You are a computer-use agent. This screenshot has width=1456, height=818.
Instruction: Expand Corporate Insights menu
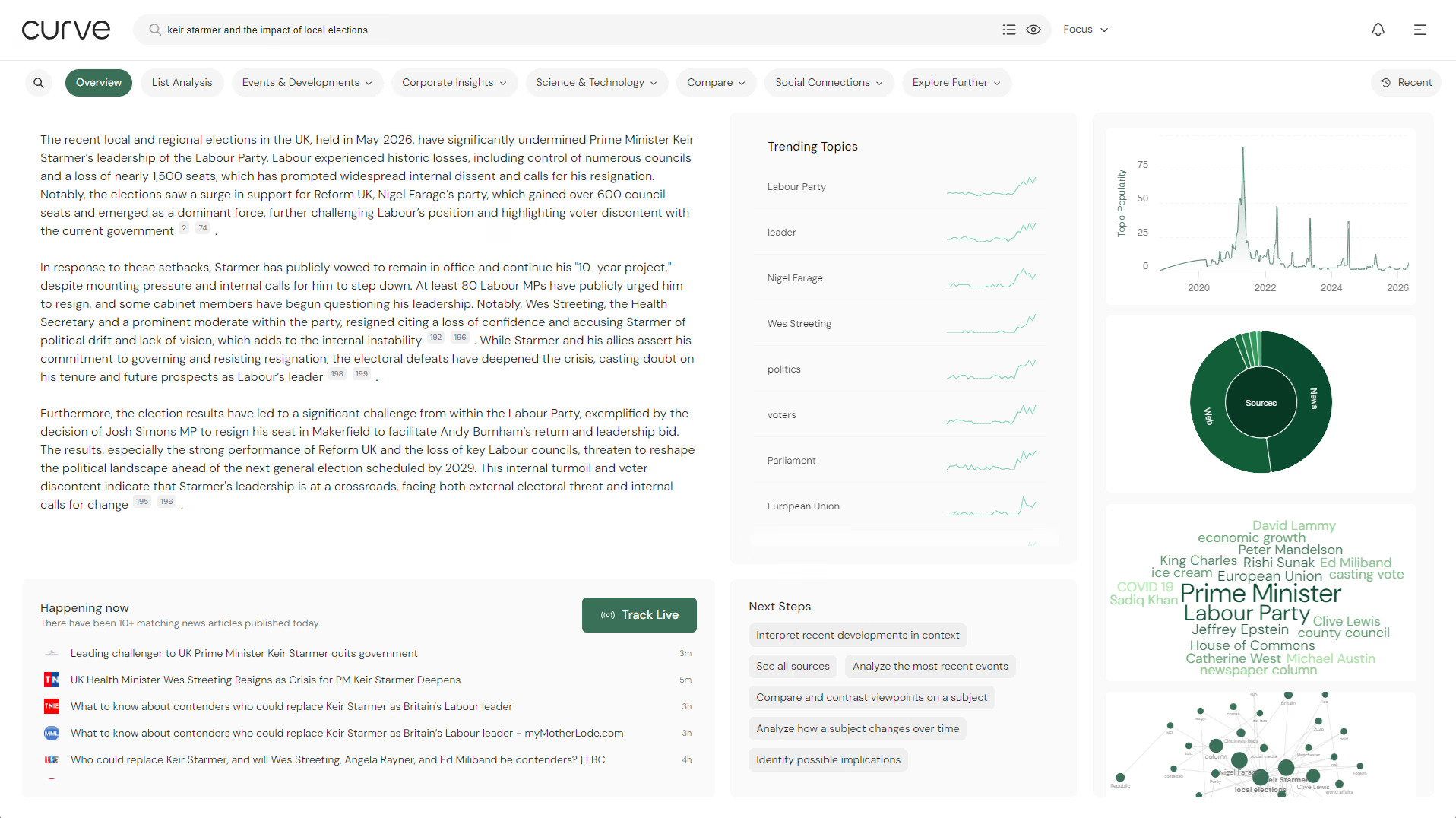click(x=454, y=83)
